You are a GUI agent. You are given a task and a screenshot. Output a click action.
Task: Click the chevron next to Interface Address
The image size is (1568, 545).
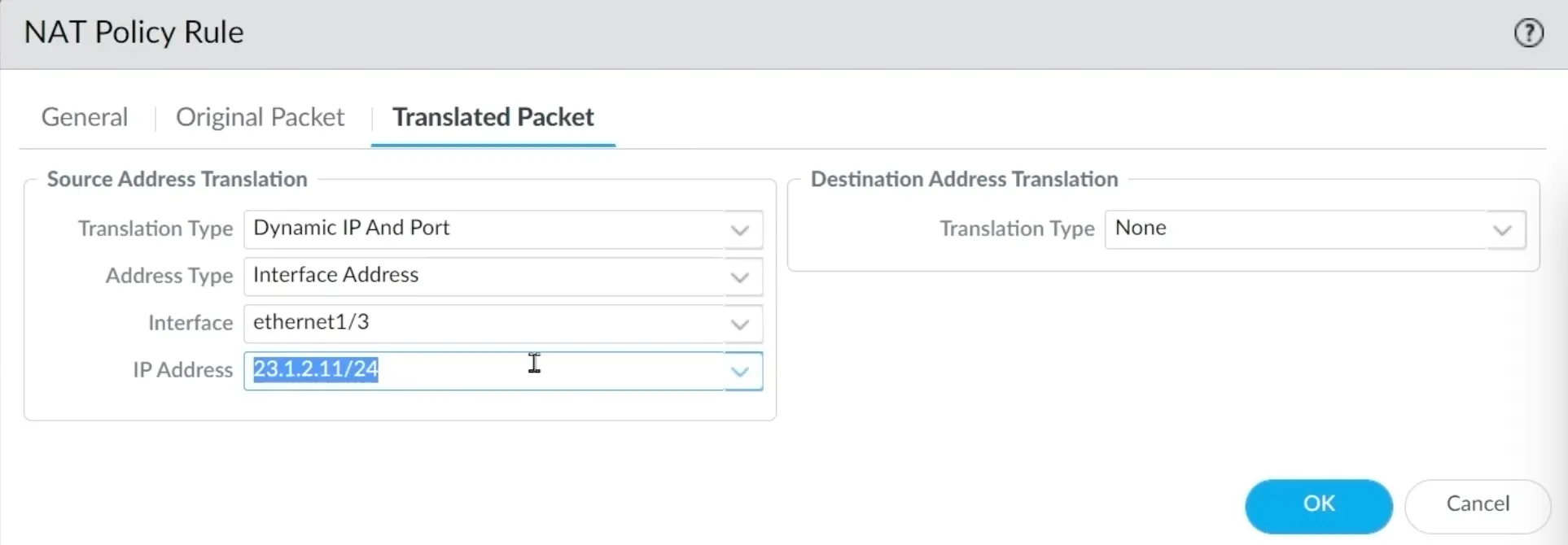pyautogui.click(x=739, y=277)
